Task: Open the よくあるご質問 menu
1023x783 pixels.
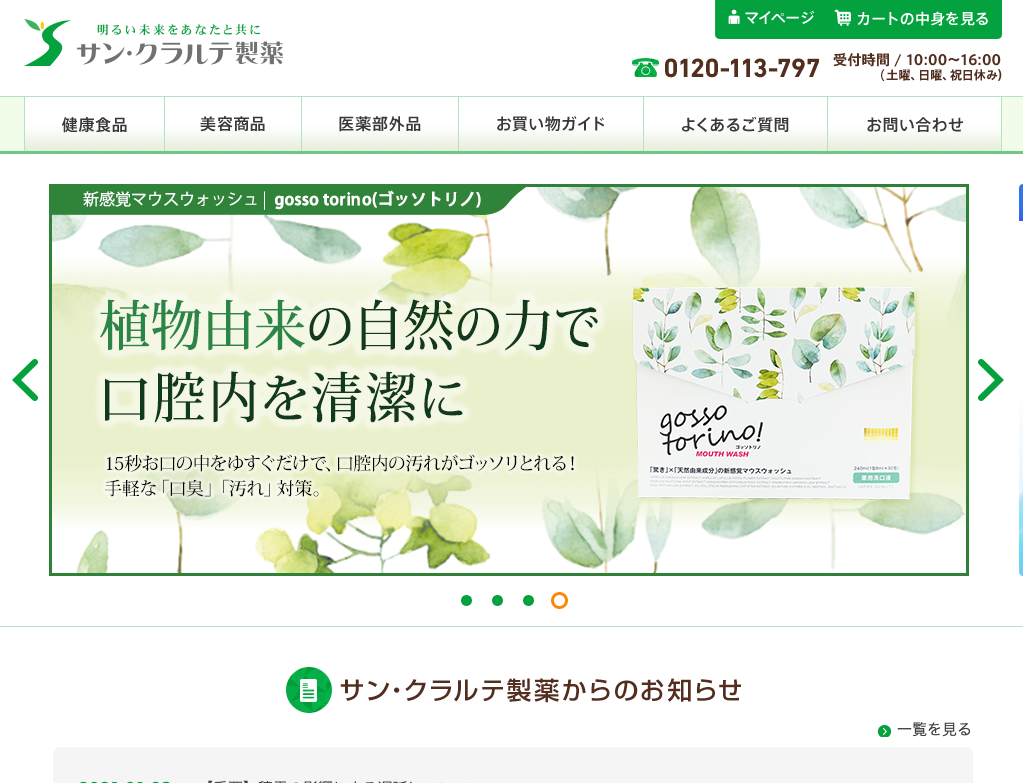Action: pyautogui.click(x=735, y=124)
